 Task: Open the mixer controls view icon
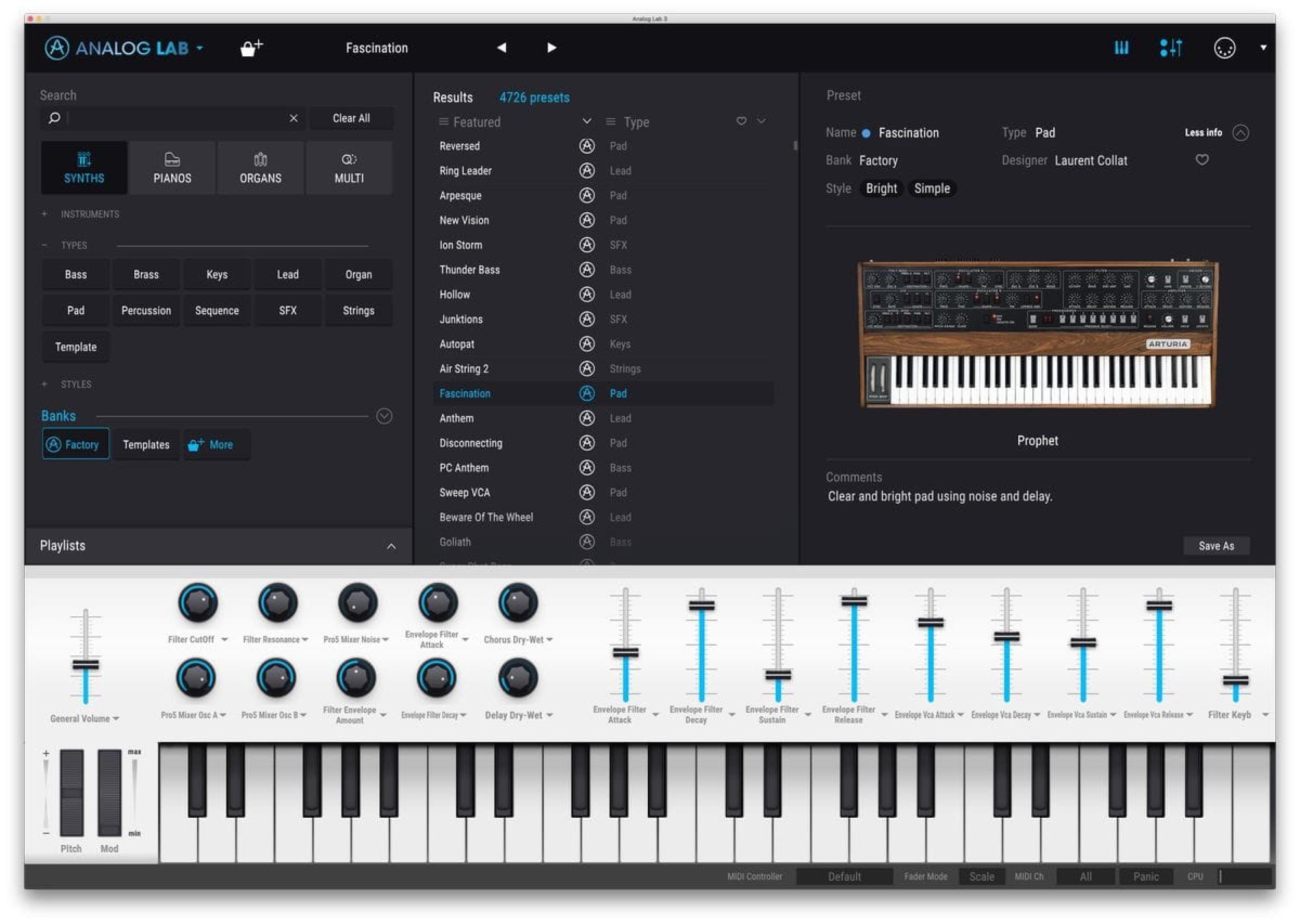[x=1171, y=48]
